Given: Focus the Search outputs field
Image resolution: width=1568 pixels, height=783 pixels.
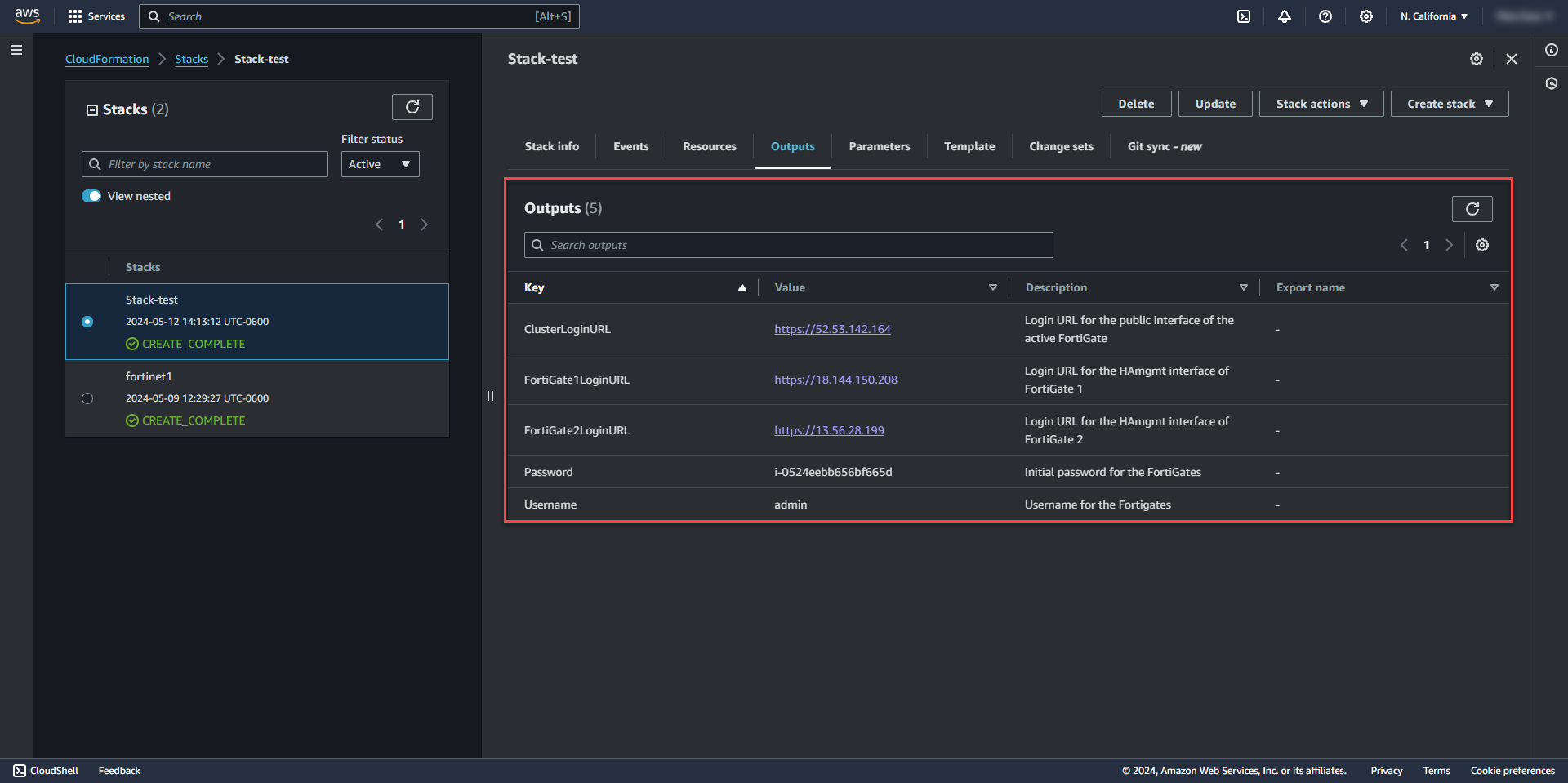Looking at the screenshot, I should tap(789, 245).
